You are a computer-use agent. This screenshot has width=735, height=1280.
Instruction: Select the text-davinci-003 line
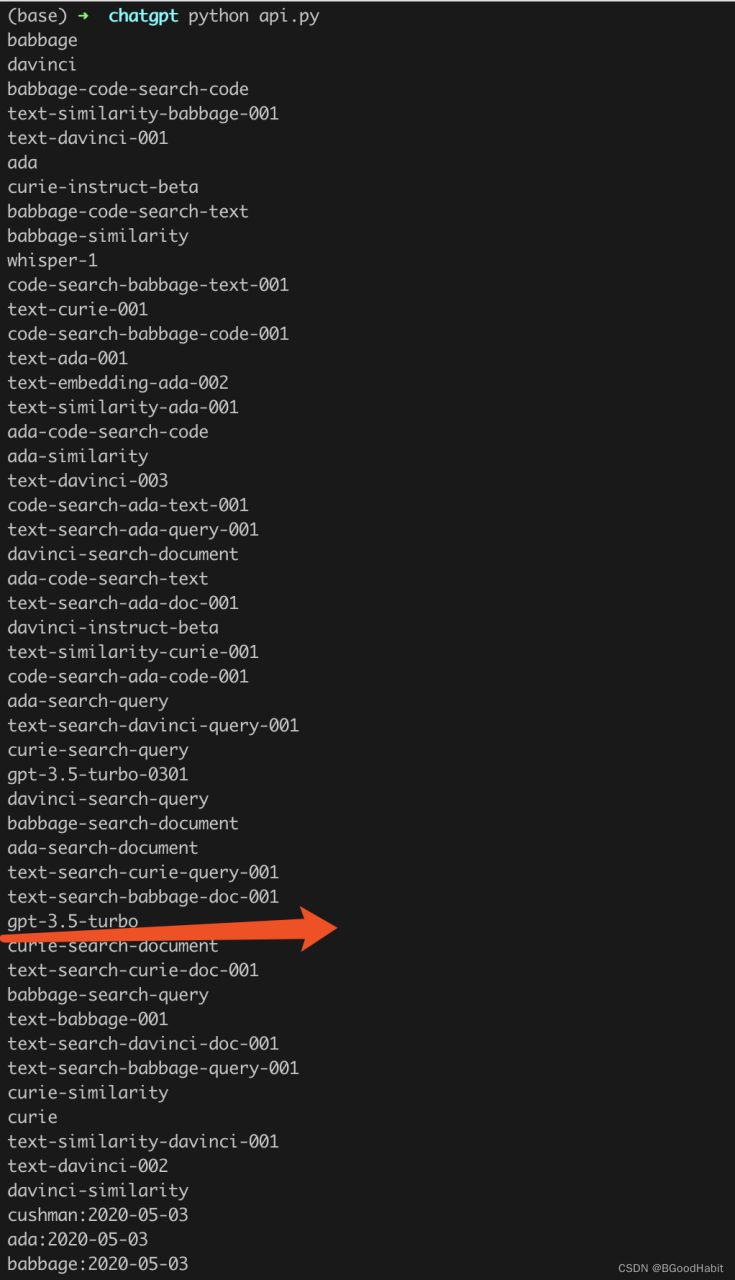point(88,480)
